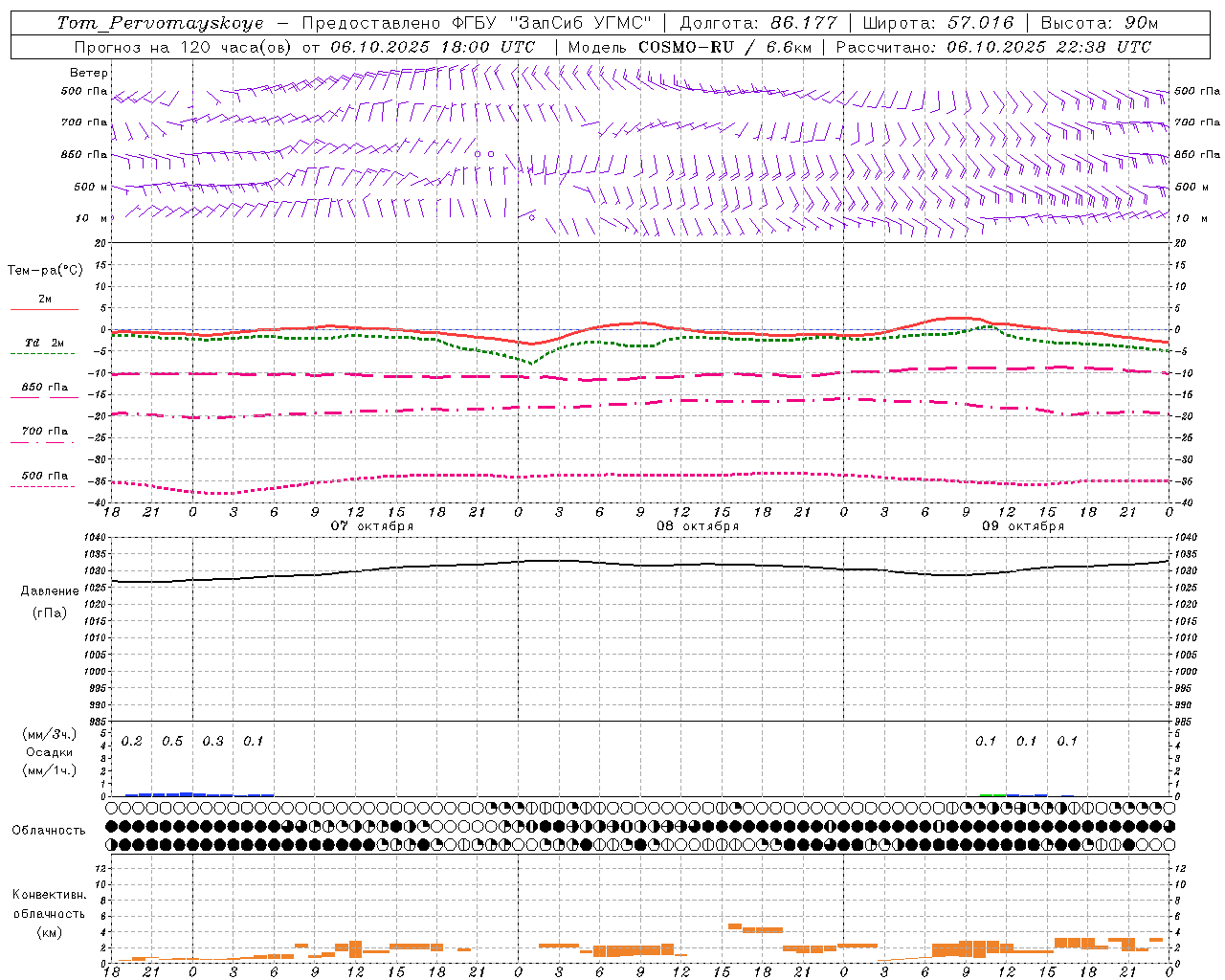Click the 'Давление' pressure panel label

(x=50, y=591)
